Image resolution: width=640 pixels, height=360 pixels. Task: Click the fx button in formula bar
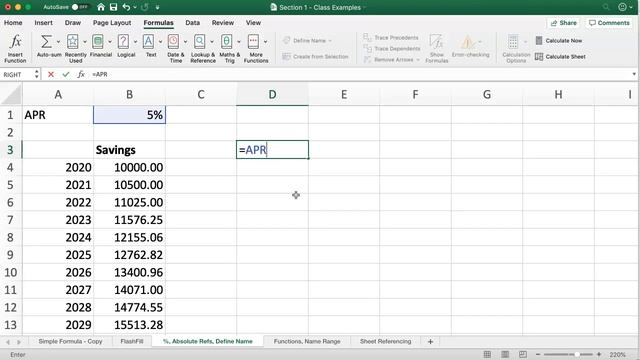(81, 74)
